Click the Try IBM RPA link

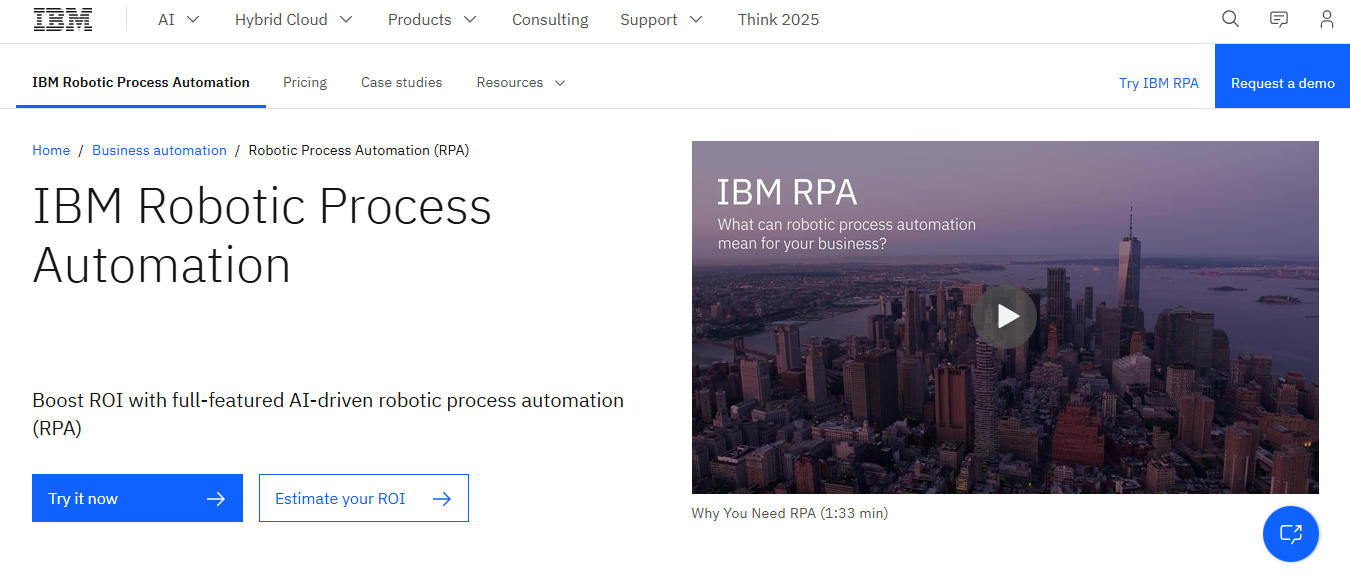pos(1159,83)
